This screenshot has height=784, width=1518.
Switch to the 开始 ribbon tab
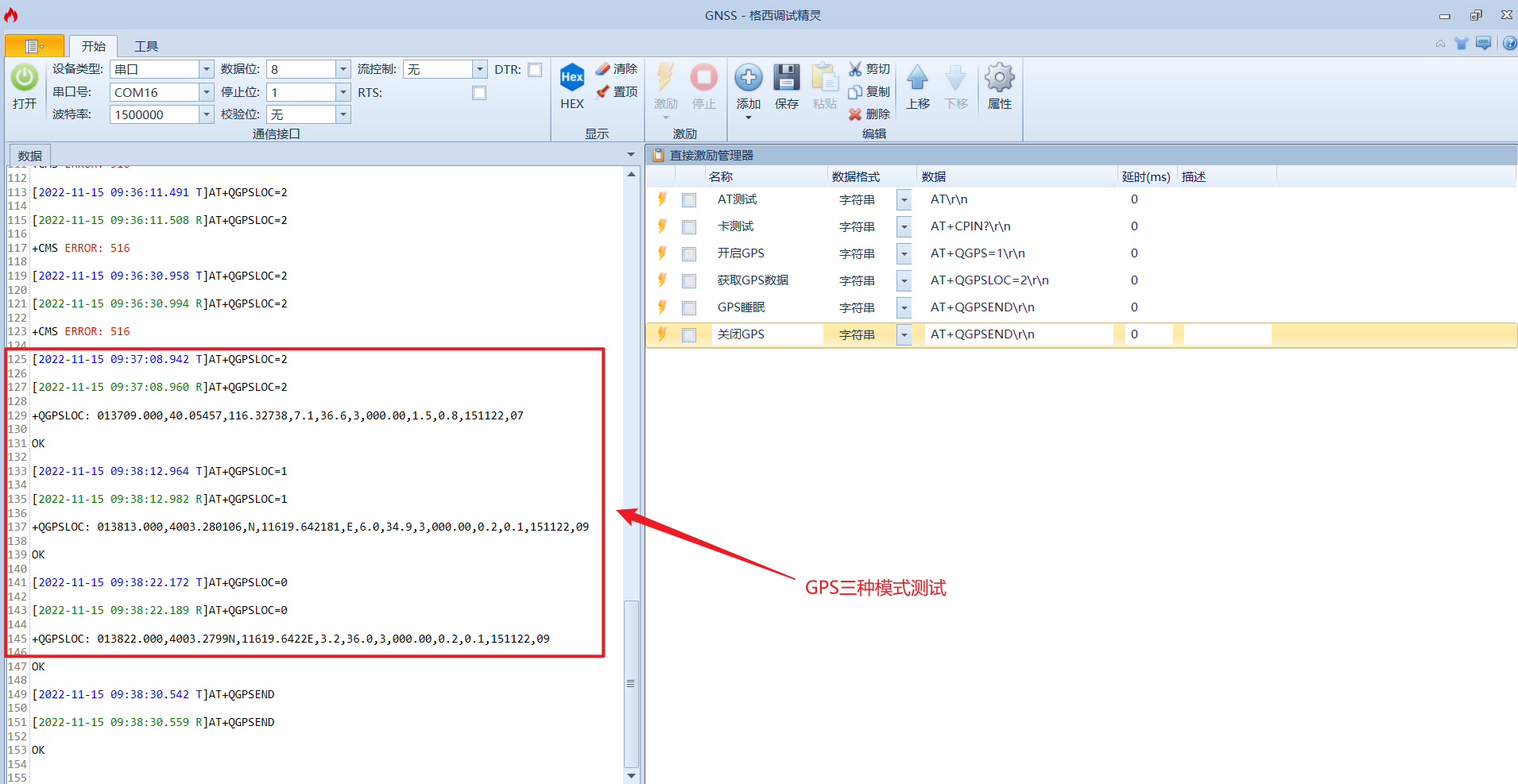pos(94,46)
